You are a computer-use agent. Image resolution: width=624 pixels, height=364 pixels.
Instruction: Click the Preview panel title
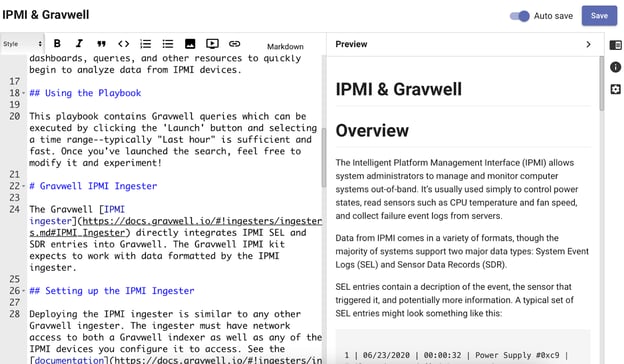point(351,44)
